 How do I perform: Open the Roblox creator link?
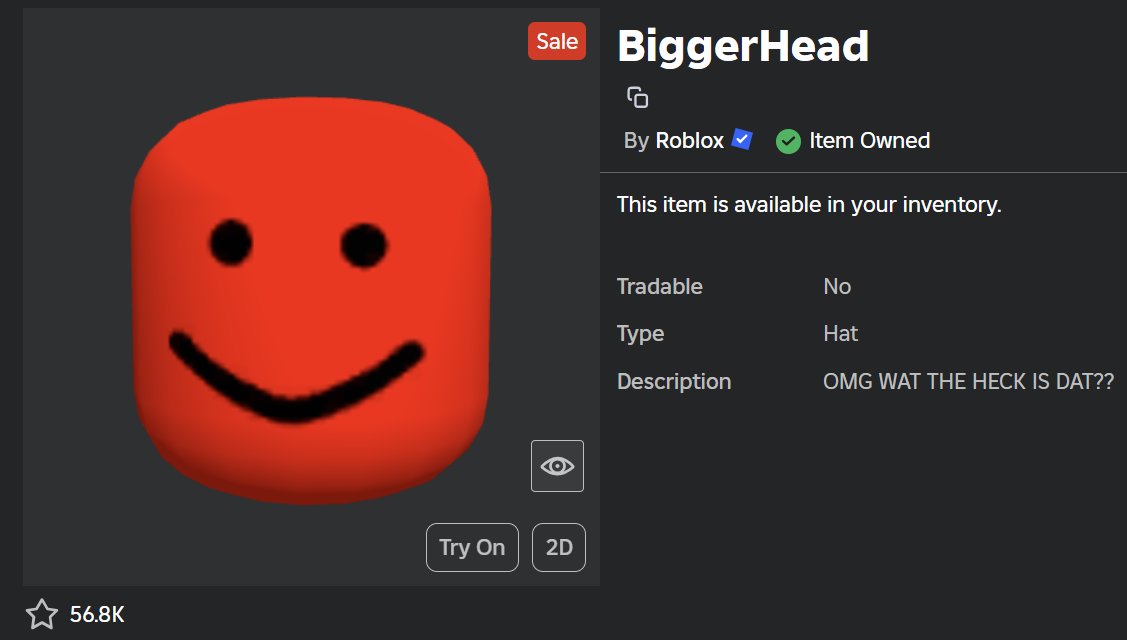click(x=689, y=140)
